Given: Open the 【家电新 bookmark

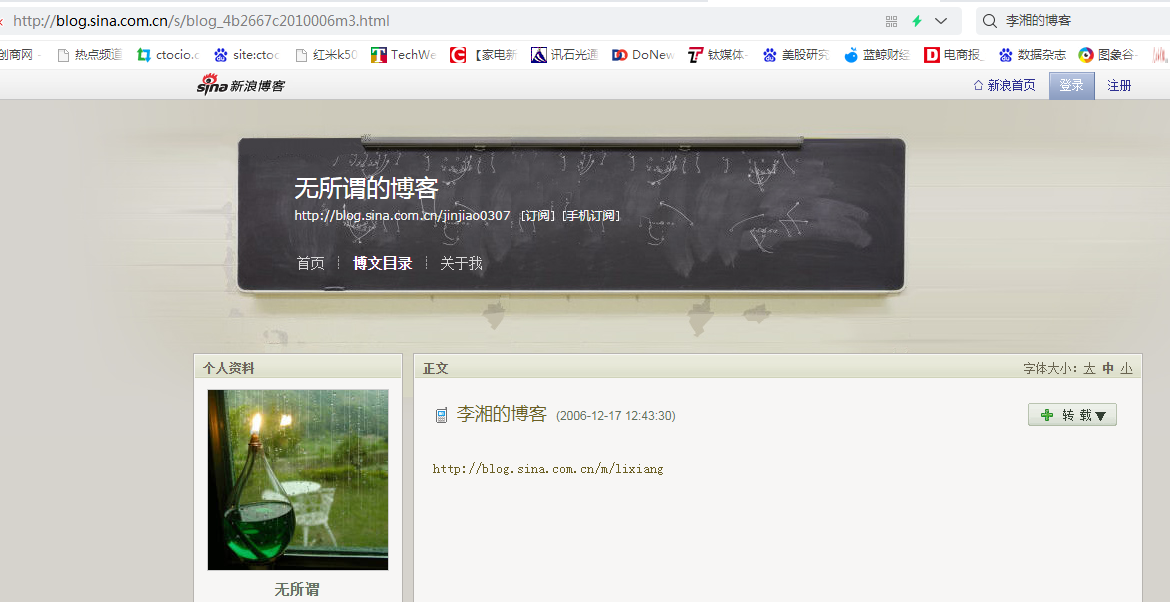Looking at the screenshot, I should (x=484, y=54).
